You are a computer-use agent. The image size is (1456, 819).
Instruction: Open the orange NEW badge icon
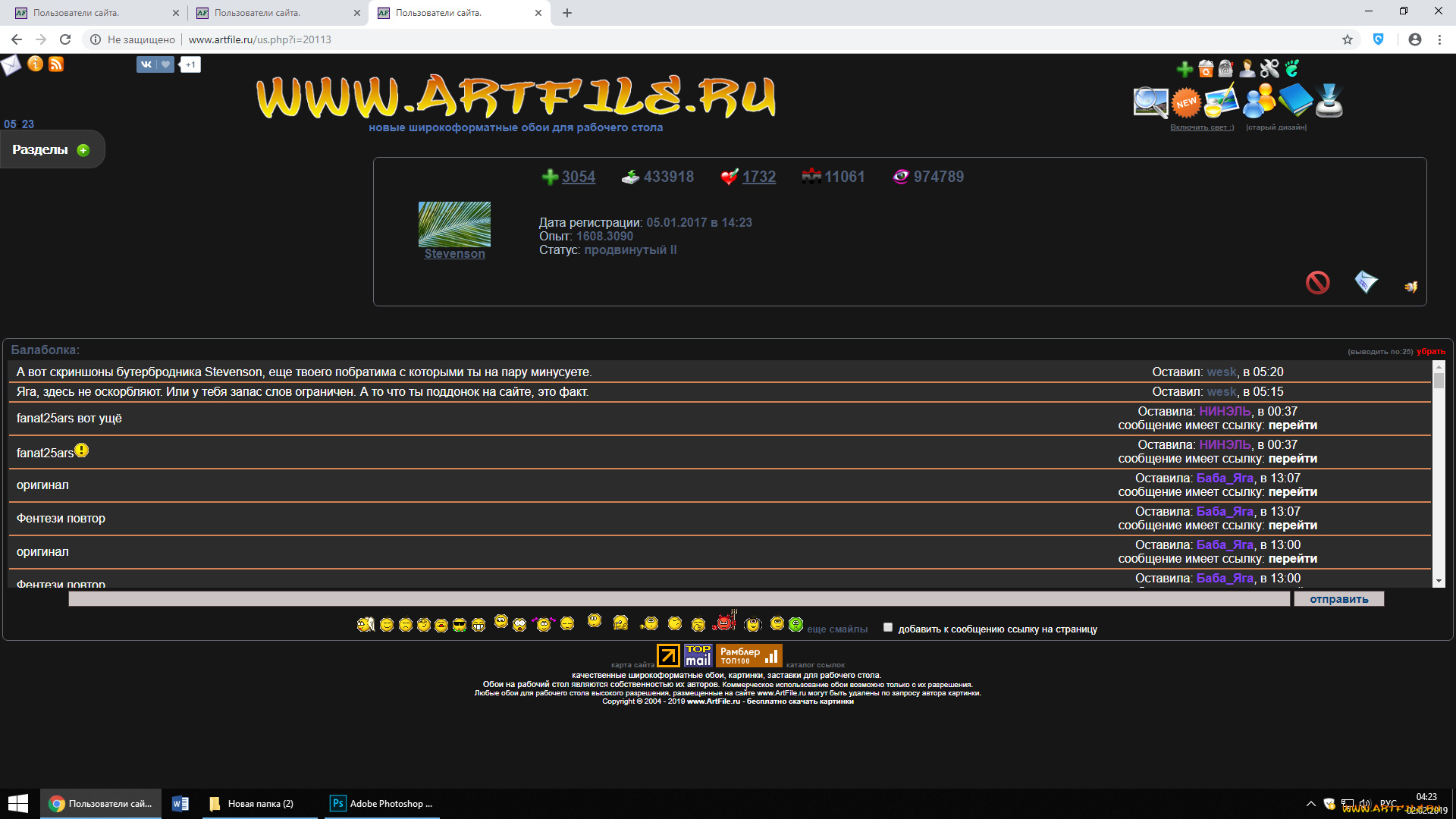point(1186,102)
